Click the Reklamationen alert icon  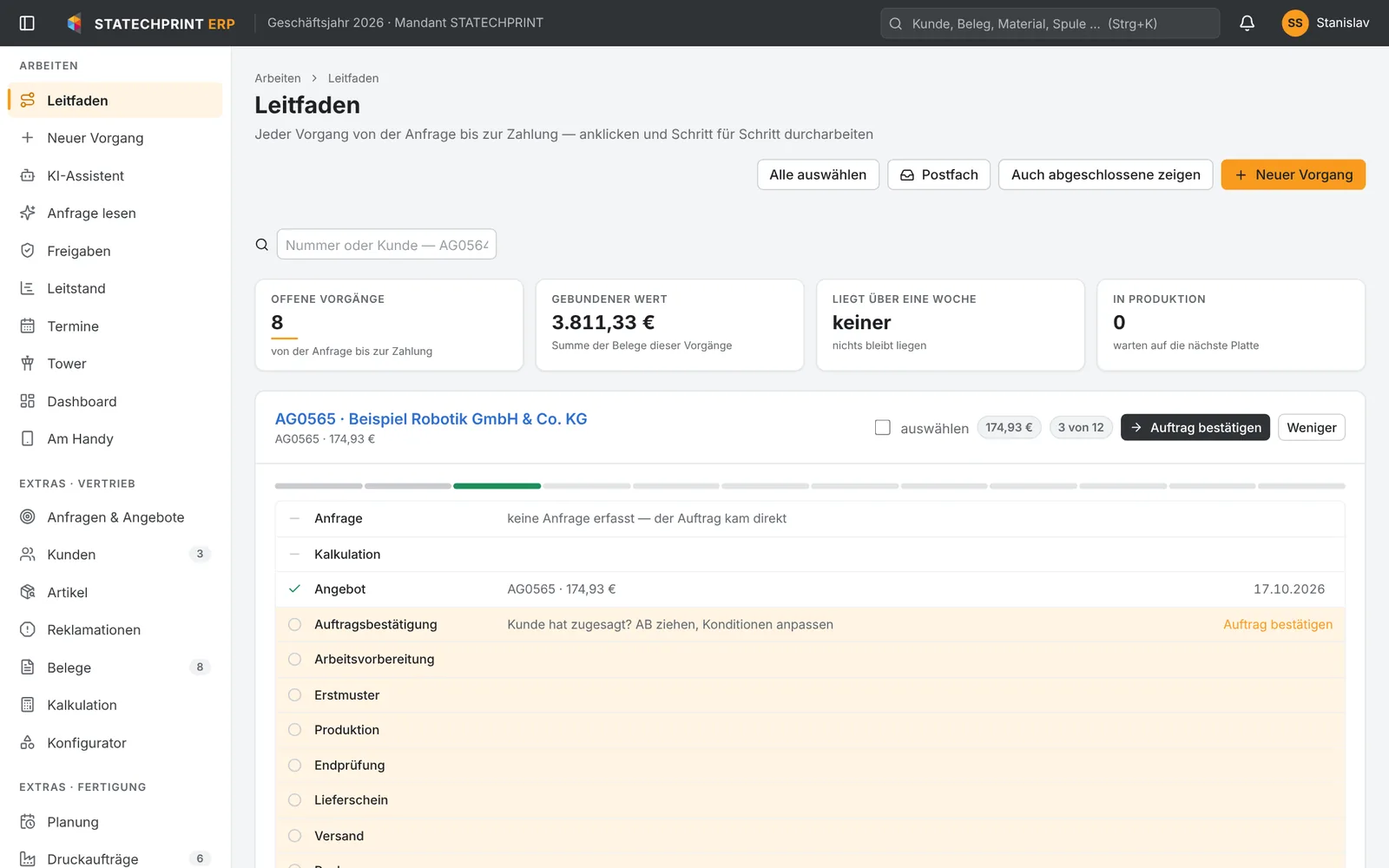pyautogui.click(x=28, y=630)
